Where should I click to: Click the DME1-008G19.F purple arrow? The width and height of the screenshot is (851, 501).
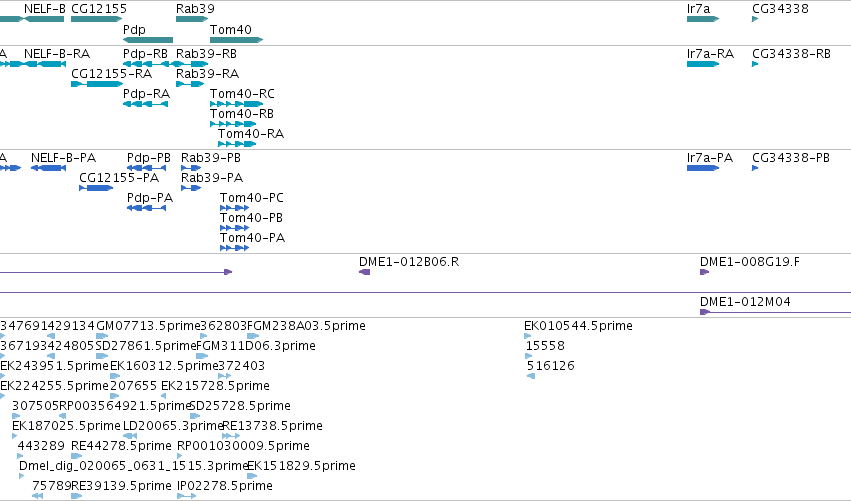(x=704, y=272)
